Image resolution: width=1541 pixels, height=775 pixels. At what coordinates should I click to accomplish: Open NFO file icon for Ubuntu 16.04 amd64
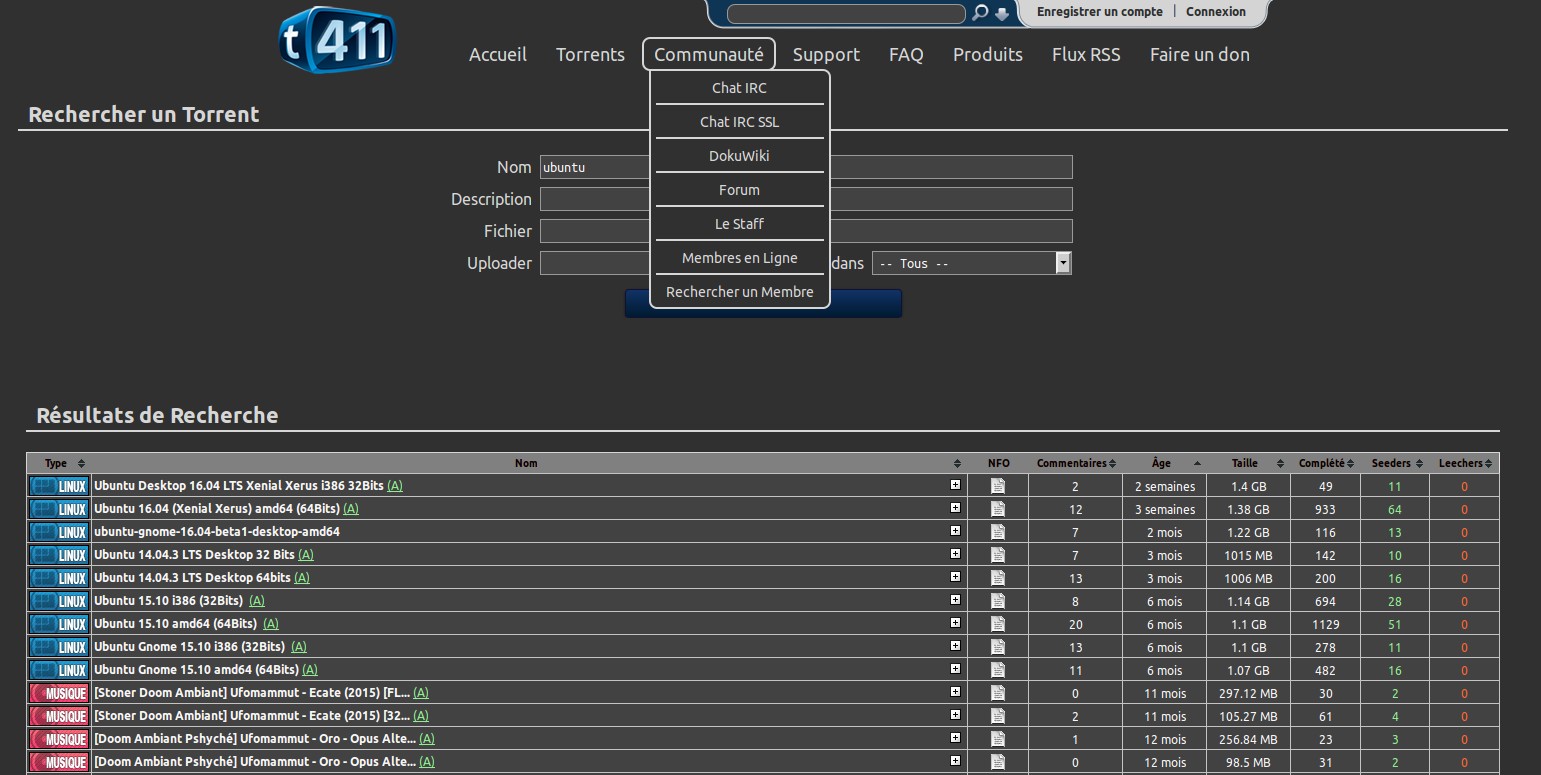coord(997,509)
